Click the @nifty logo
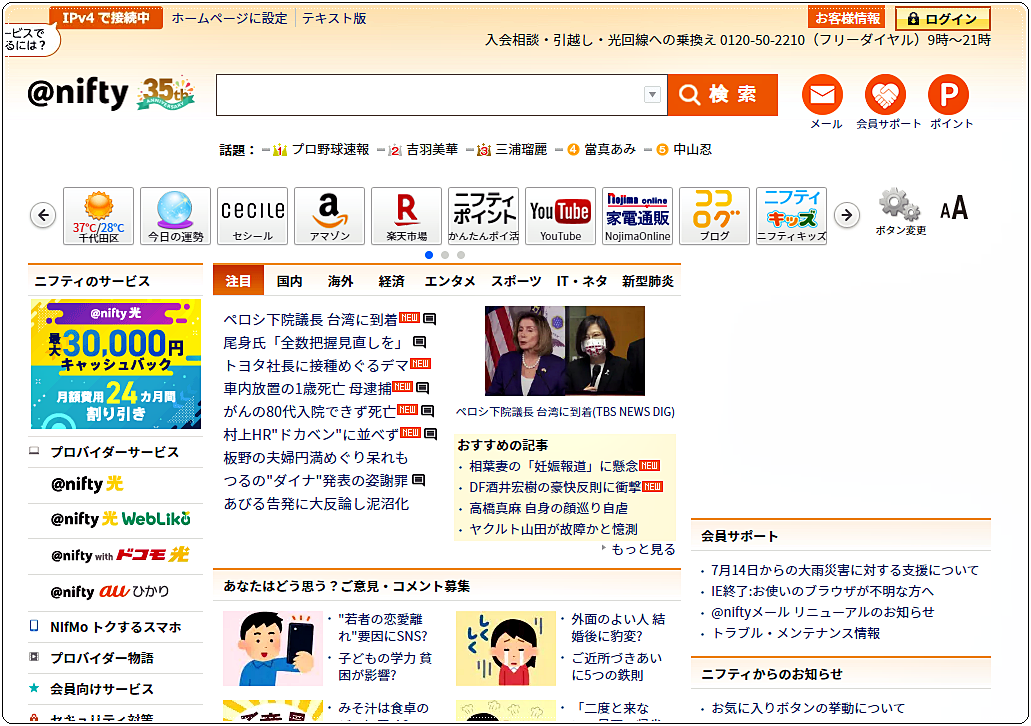 pyautogui.click(x=78, y=93)
